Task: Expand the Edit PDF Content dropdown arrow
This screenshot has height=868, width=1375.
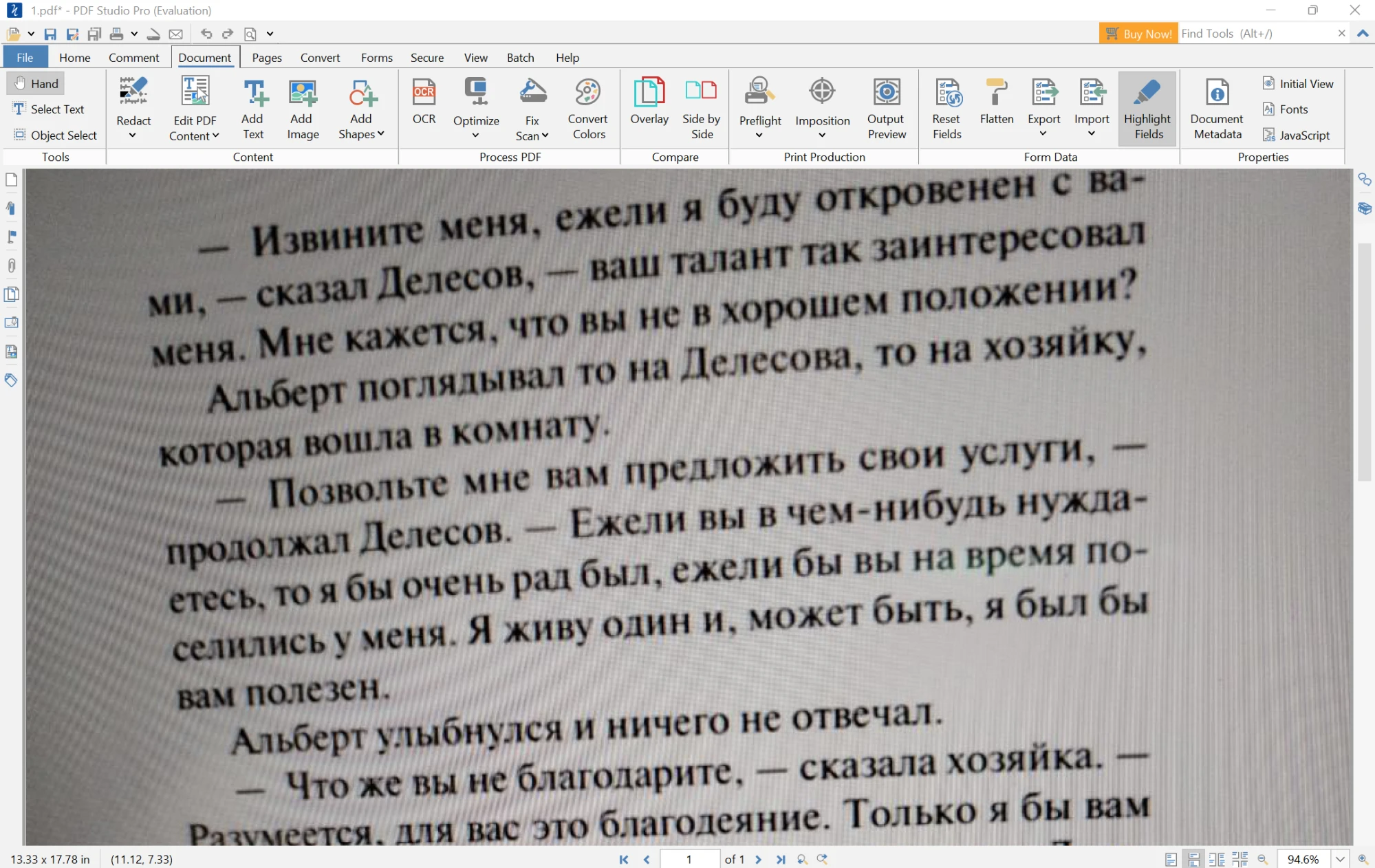Action: coord(215,135)
